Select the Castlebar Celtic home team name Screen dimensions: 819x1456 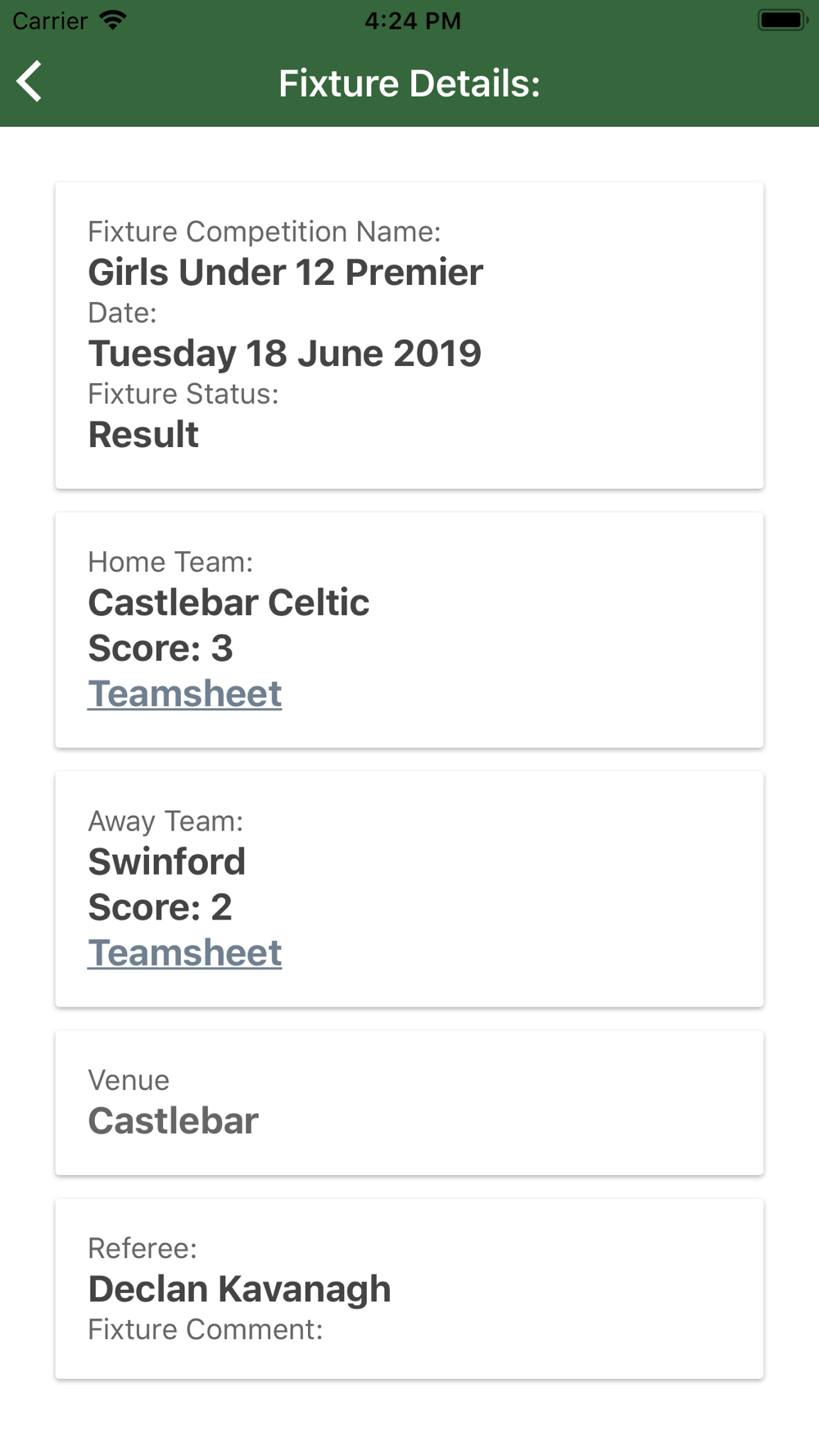click(x=229, y=603)
